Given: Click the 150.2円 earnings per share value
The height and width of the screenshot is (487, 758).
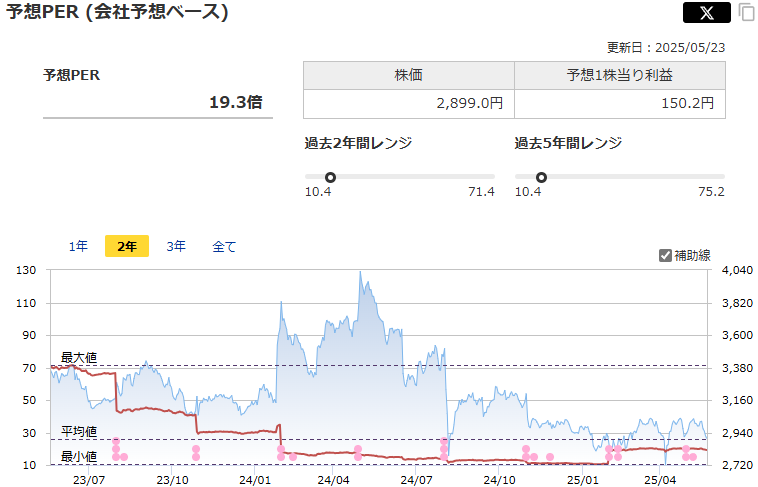Looking at the screenshot, I should coord(689,103).
